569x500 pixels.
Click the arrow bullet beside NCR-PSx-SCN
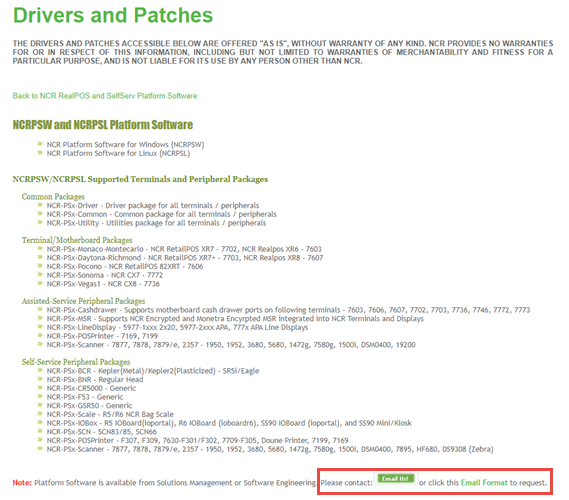point(40,431)
